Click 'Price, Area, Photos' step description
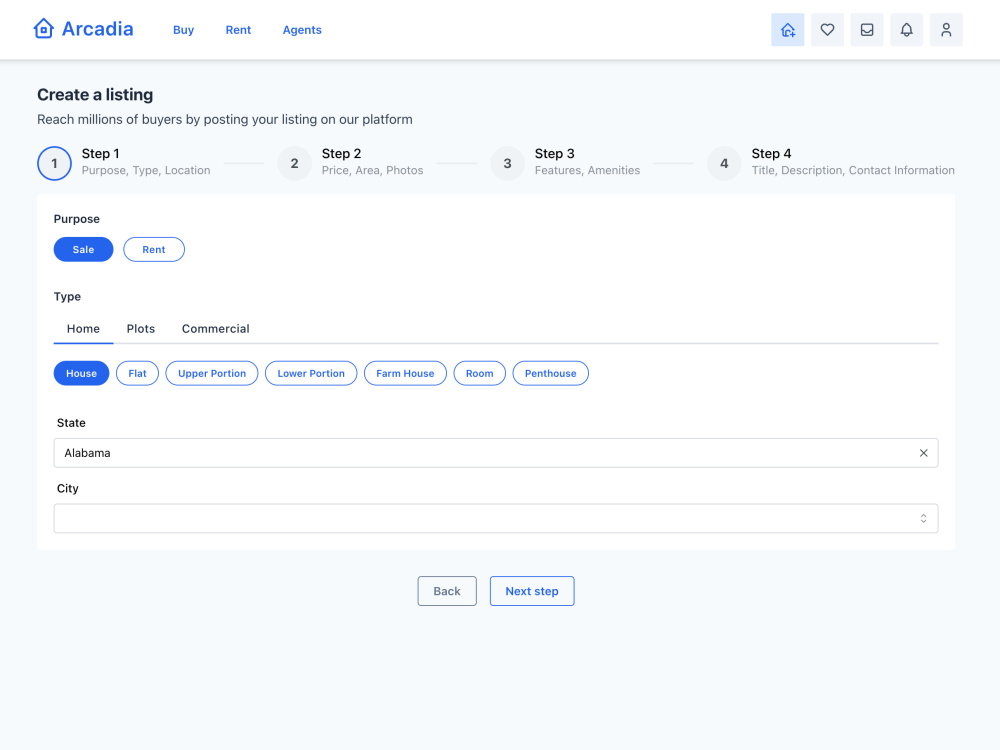Image resolution: width=1000 pixels, height=750 pixels. click(x=372, y=170)
